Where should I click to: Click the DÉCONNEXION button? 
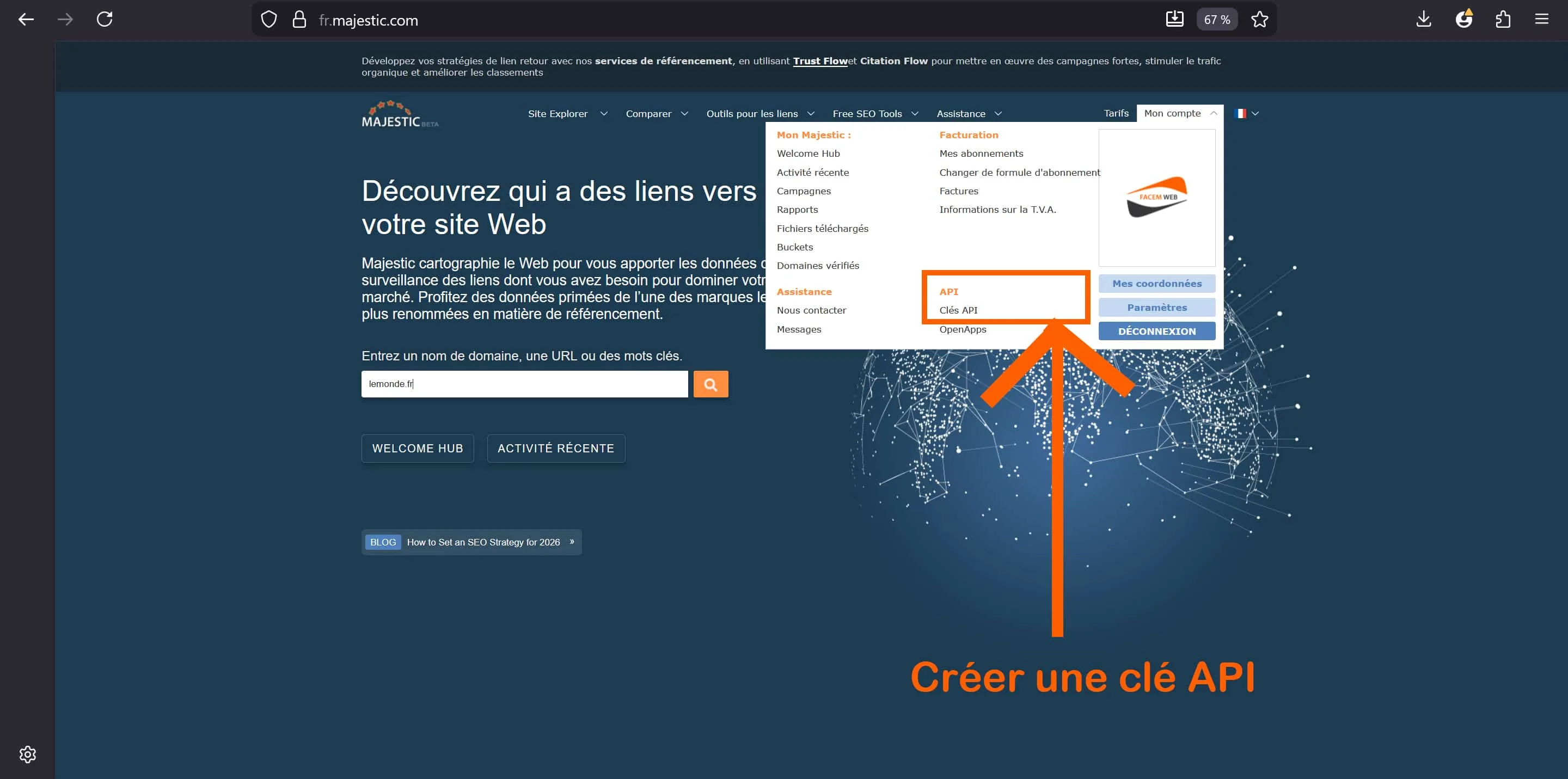[1156, 331]
